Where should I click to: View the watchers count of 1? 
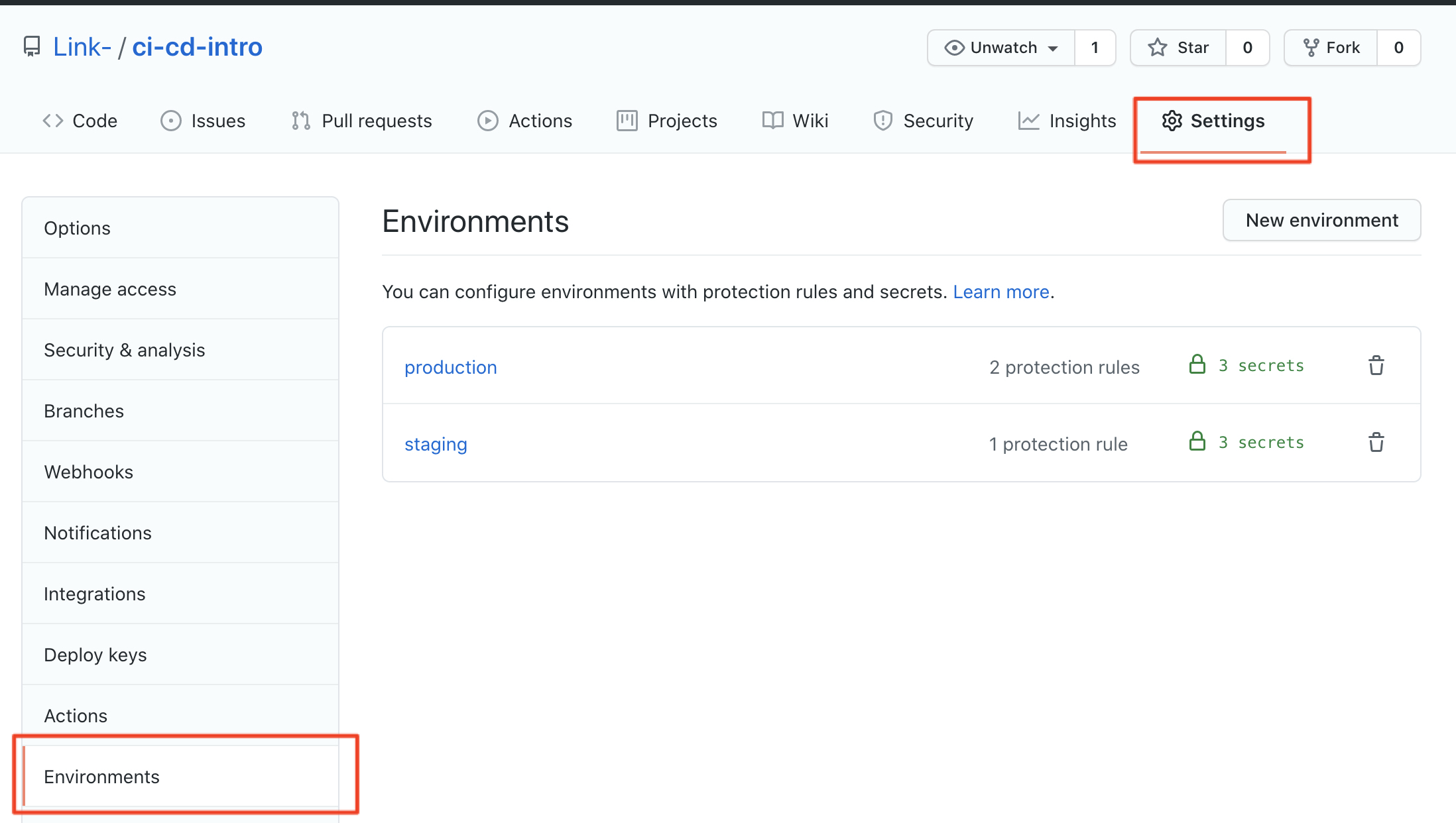pyautogui.click(x=1095, y=48)
